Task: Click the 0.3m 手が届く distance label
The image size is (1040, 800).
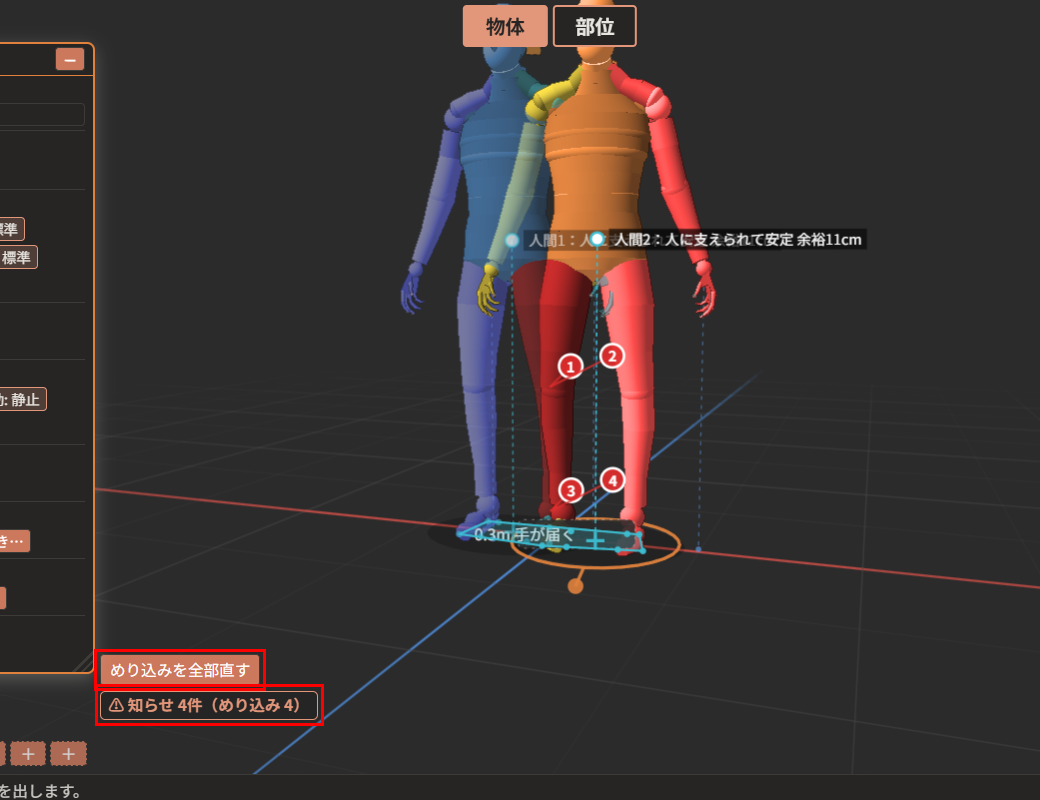Action: [525, 535]
